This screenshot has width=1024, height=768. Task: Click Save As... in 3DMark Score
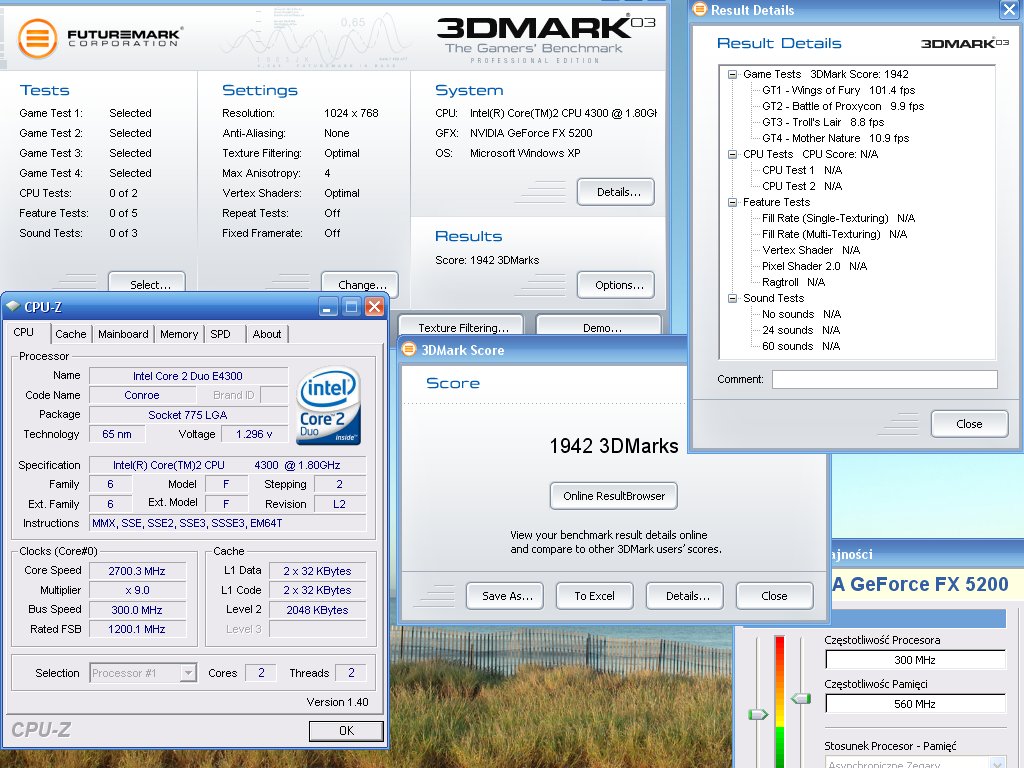[x=505, y=596]
